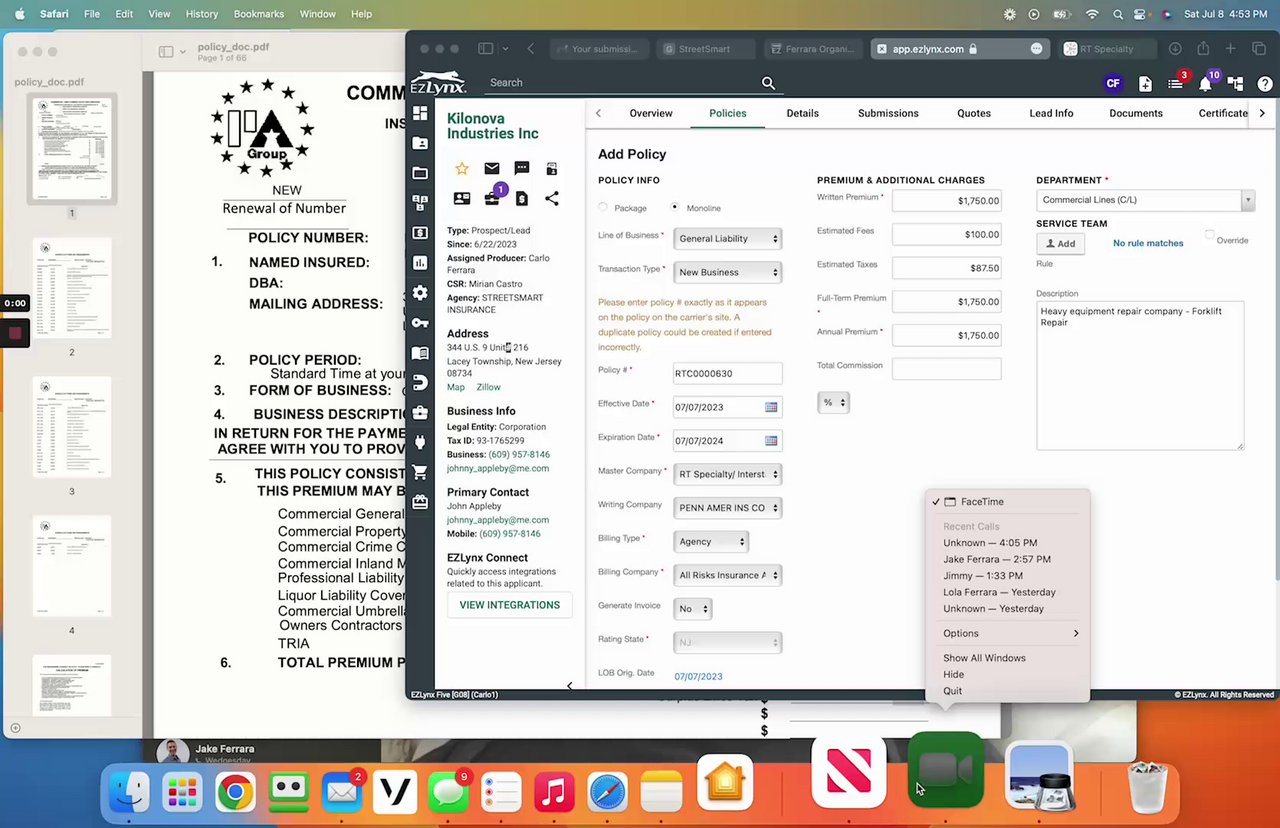
Task: Open the settings gear in EZLynx sidebar
Action: [x=420, y=293]
